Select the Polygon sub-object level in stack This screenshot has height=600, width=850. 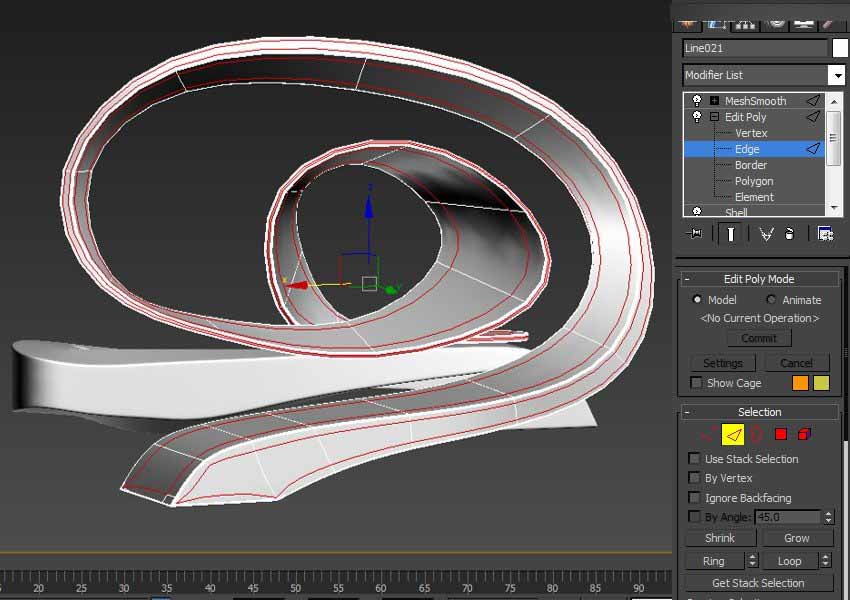point(754,181)
